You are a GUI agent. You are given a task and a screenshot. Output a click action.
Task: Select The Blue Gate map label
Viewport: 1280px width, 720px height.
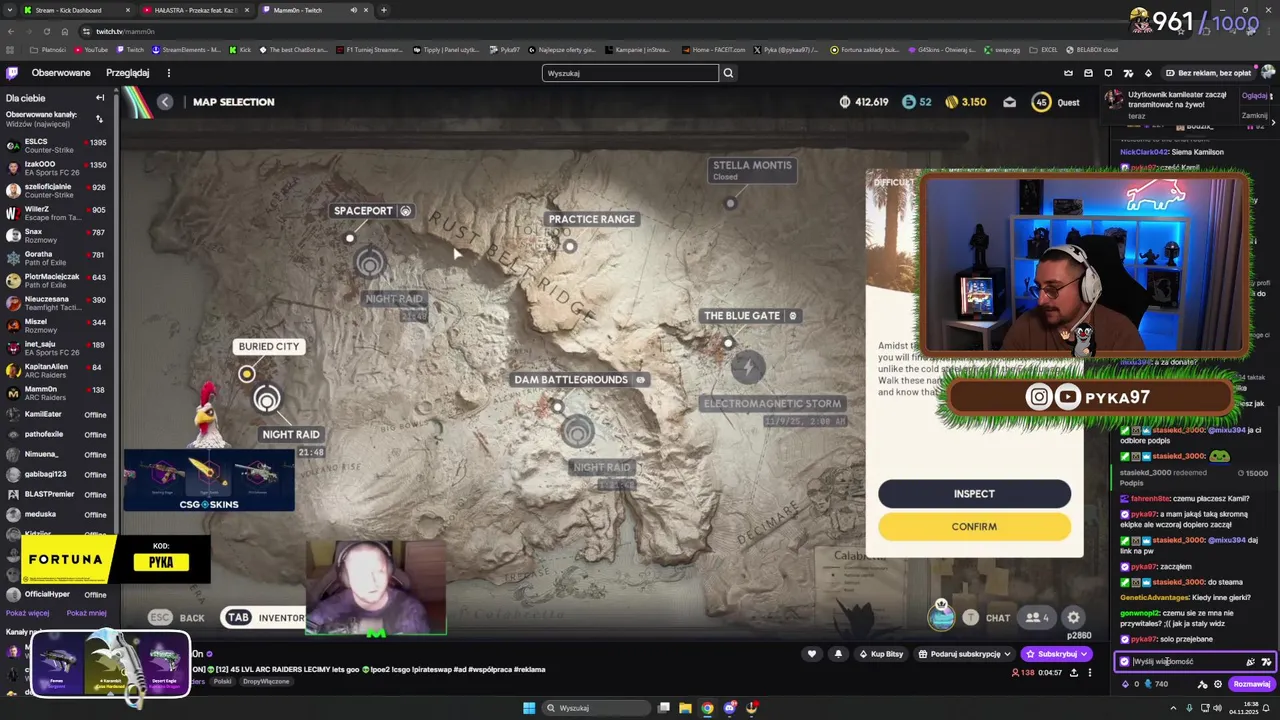[750, 316]
